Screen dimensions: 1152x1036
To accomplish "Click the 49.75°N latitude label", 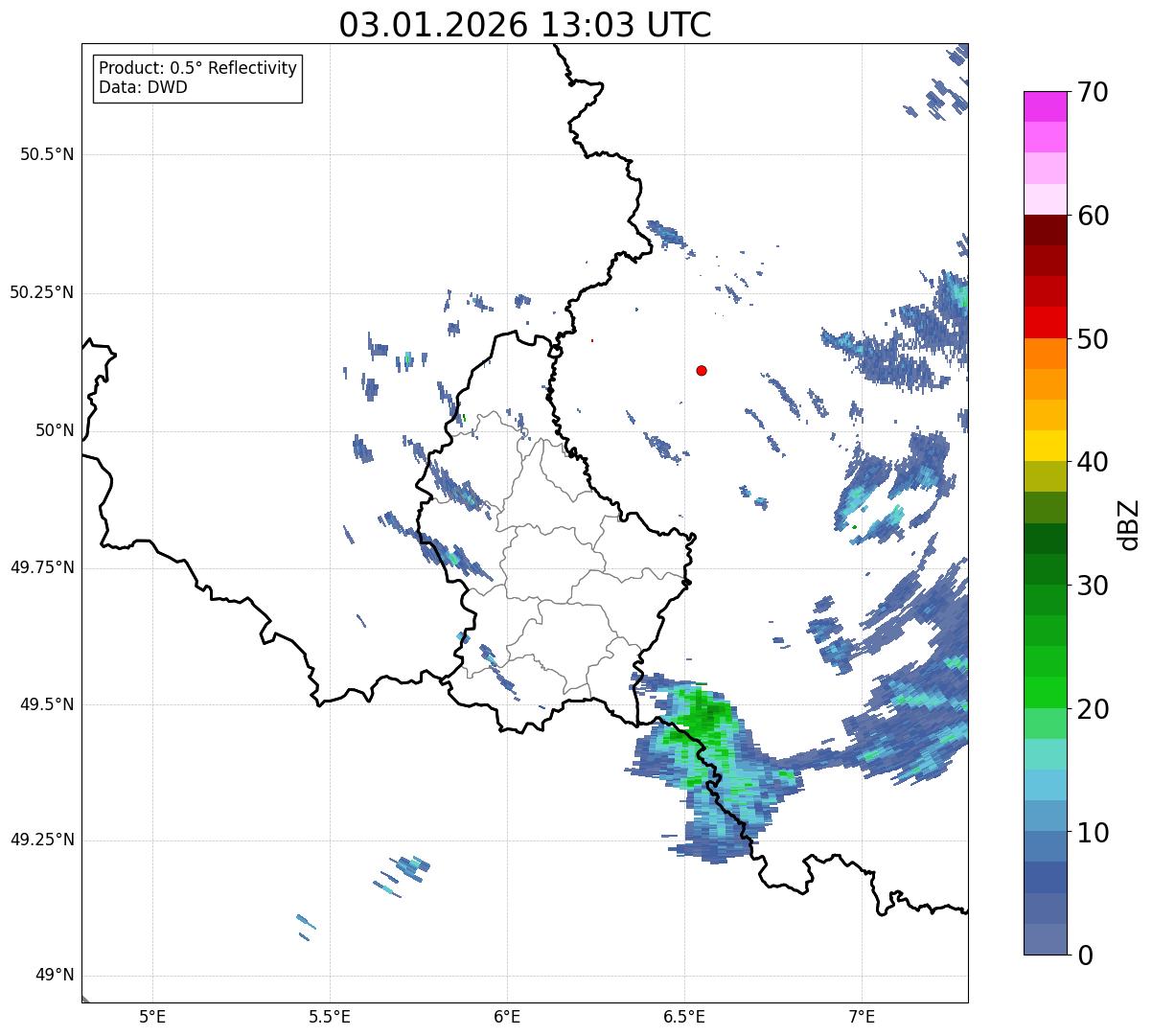I will click(42, 567).
